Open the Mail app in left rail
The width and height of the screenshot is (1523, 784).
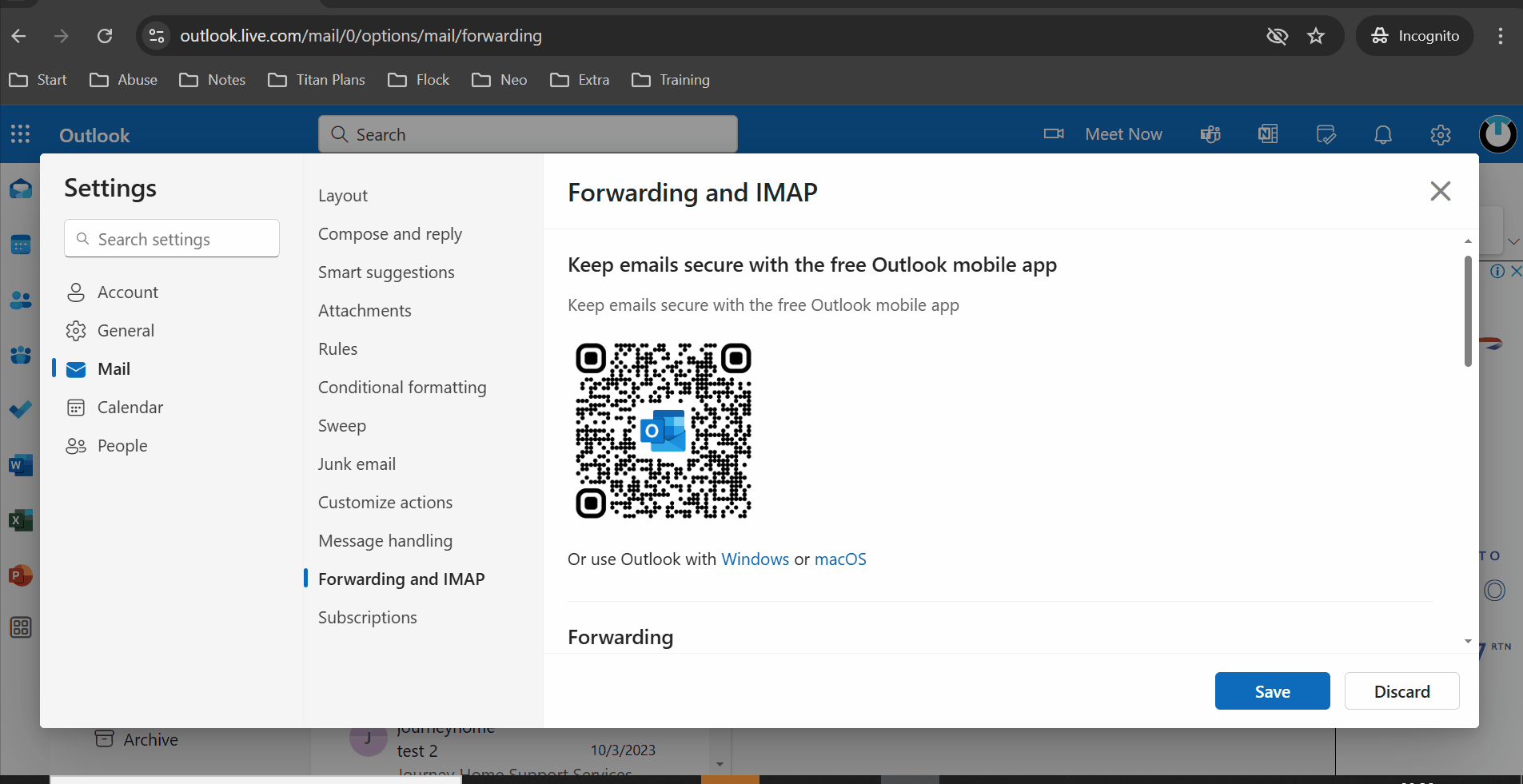[21, 189]
